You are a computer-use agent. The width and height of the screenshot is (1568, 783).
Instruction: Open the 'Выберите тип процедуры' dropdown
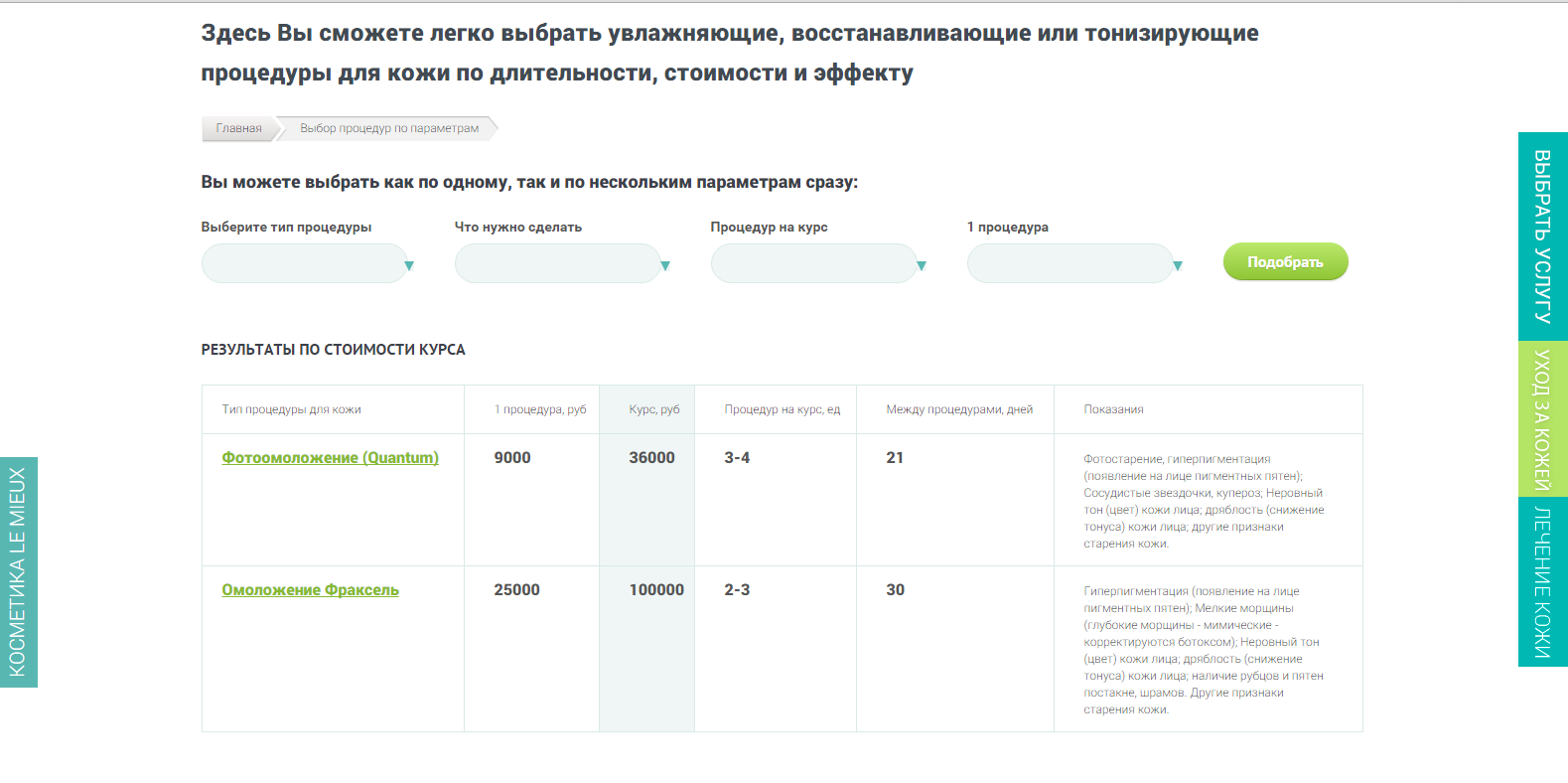(308, 263)
